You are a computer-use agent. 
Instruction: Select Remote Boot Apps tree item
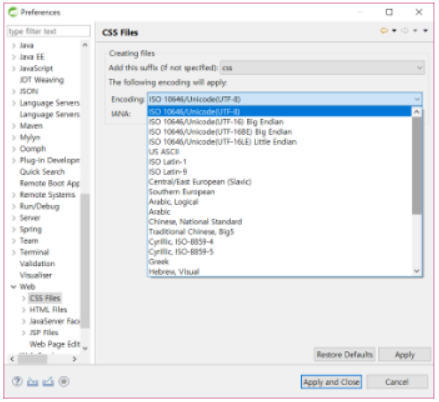(50, 183)
